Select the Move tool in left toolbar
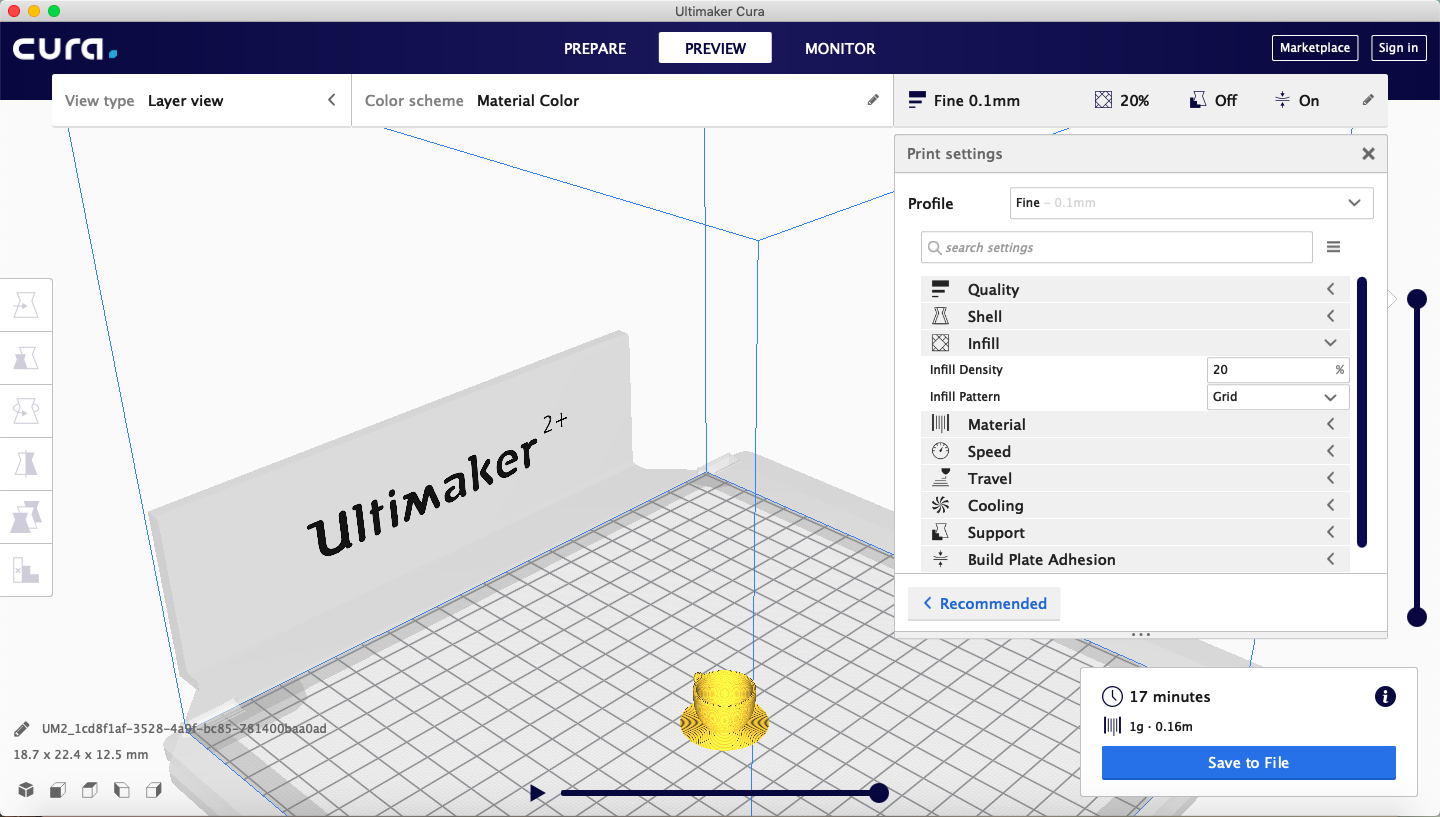The height and width of the screenshot is (817, 1440). tap(26, 304)
